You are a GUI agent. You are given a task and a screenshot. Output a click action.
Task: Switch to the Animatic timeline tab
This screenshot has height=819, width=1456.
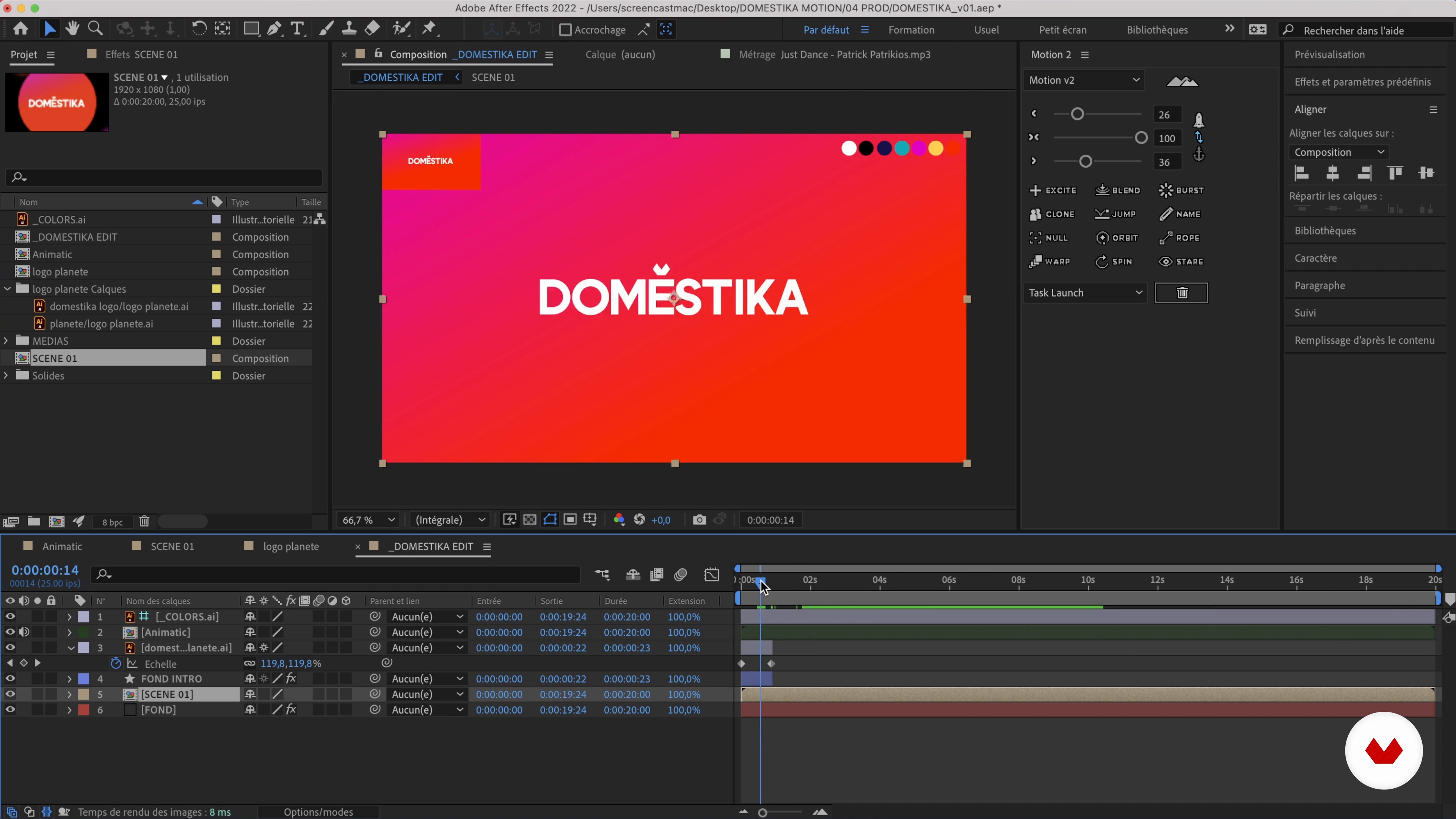[62, 546]
